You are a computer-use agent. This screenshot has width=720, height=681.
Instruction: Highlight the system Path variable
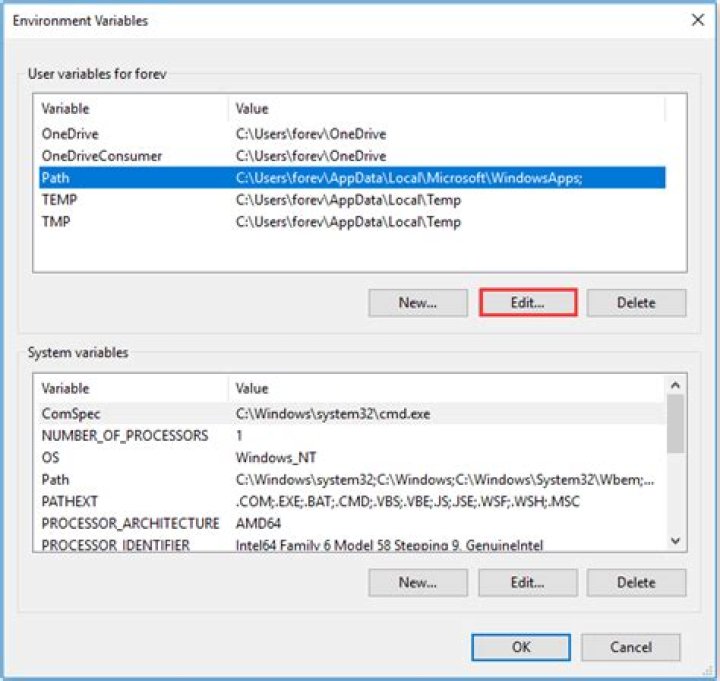coord(56,479)
